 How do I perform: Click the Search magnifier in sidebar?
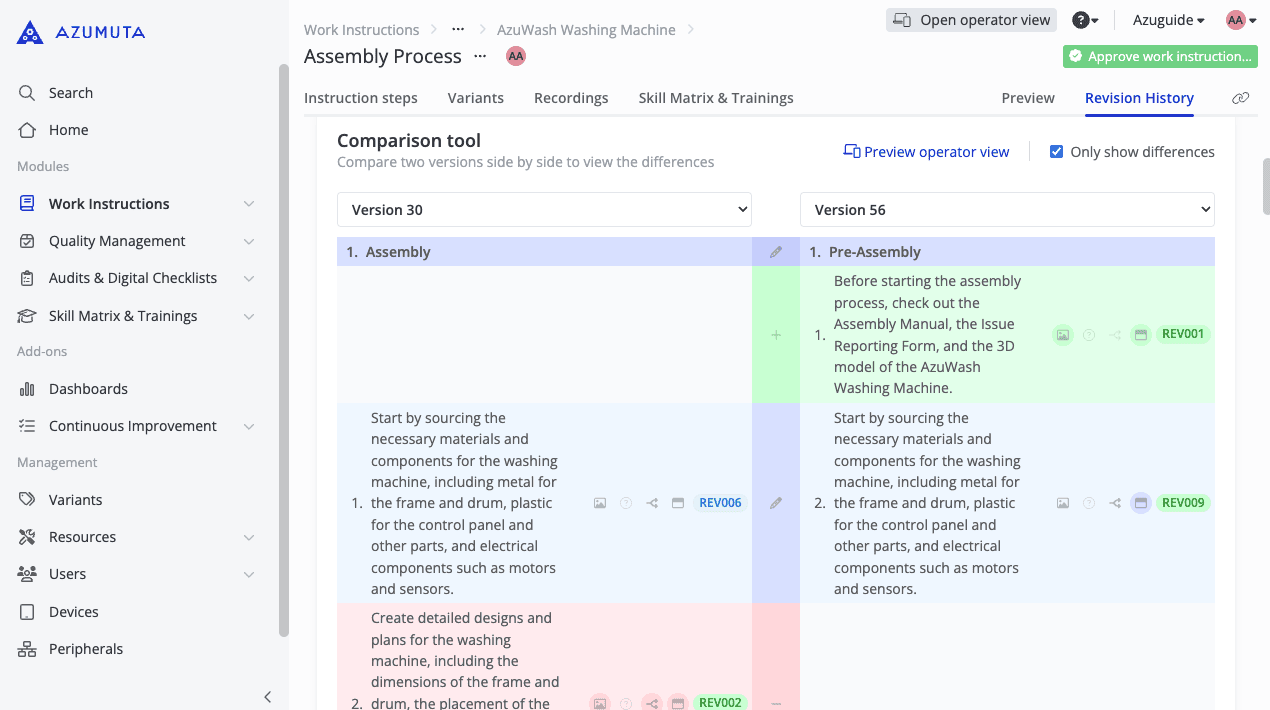[x=27, y=93]
